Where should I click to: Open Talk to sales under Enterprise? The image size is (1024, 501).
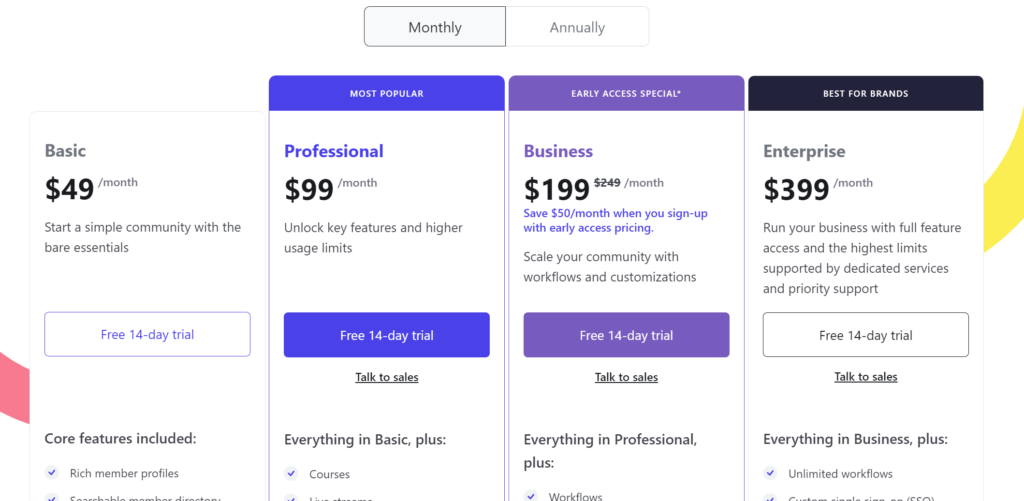coord(866,377)
